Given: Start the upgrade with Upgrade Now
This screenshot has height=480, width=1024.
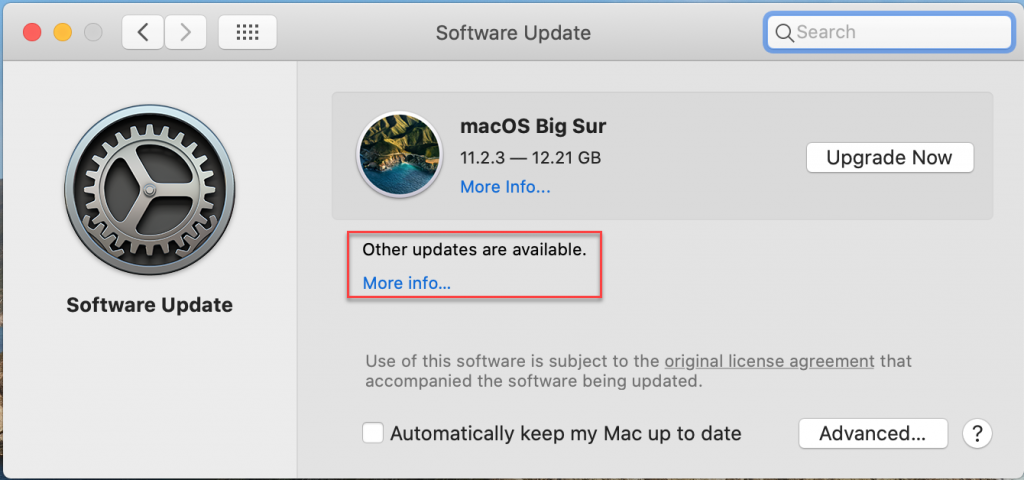Looking at the screenshot, I should (x=889, y=157).
